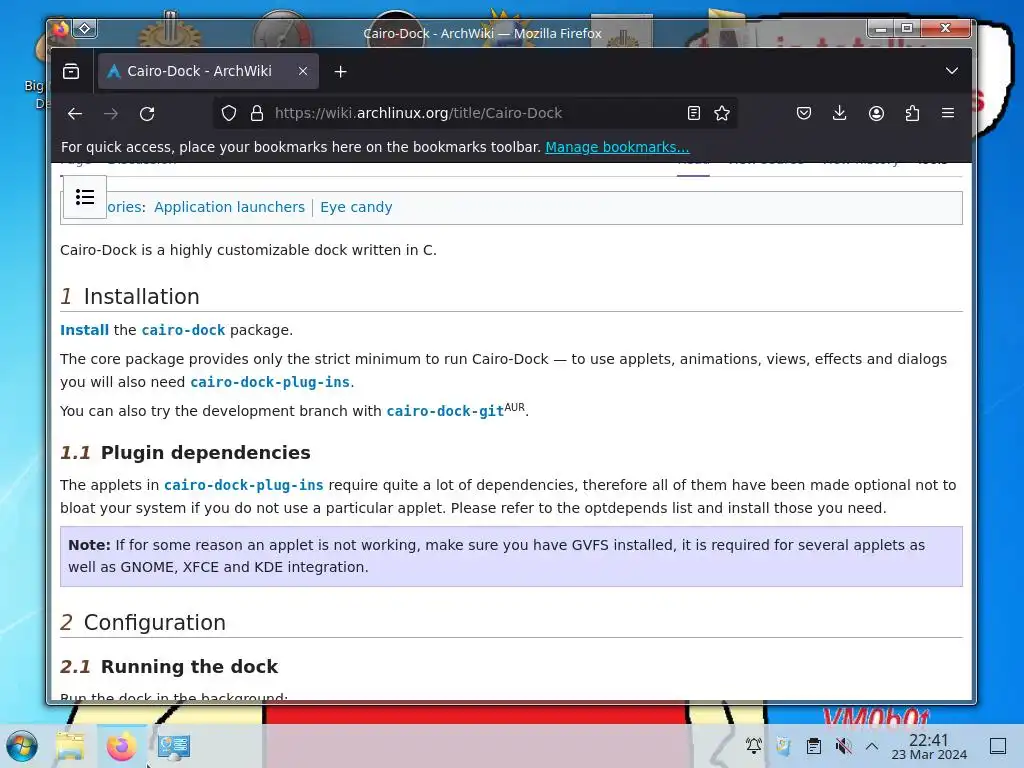Open clipboard tray icon
The width and height of the screenshot is (1024, 768).
coord(814,746)
